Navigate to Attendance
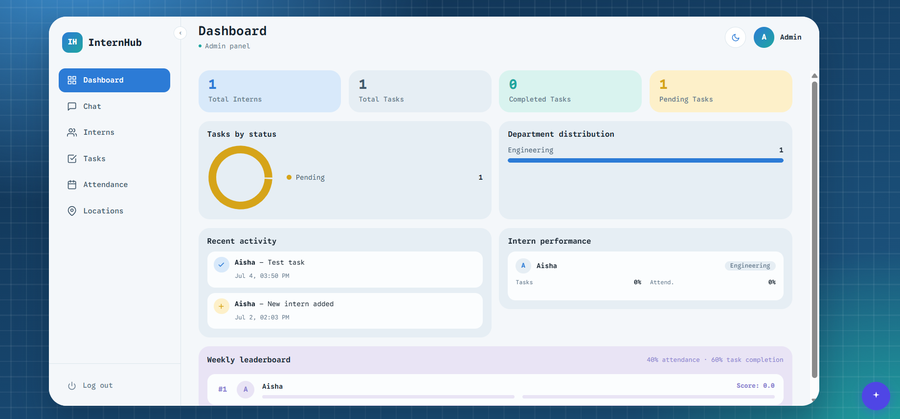 point(114,185)
